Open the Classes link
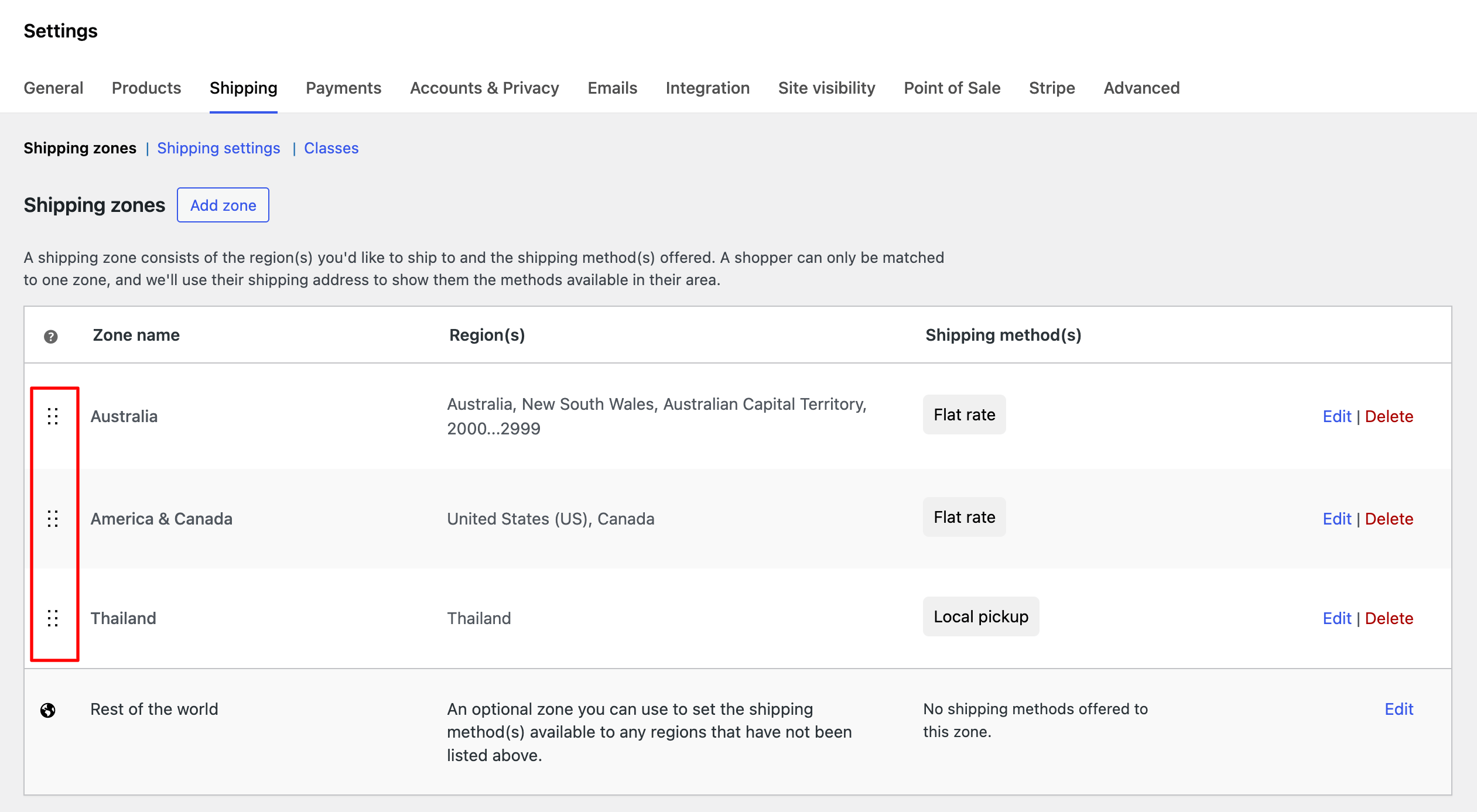The height and width of the screenshot is (812, 1477). 331,148
